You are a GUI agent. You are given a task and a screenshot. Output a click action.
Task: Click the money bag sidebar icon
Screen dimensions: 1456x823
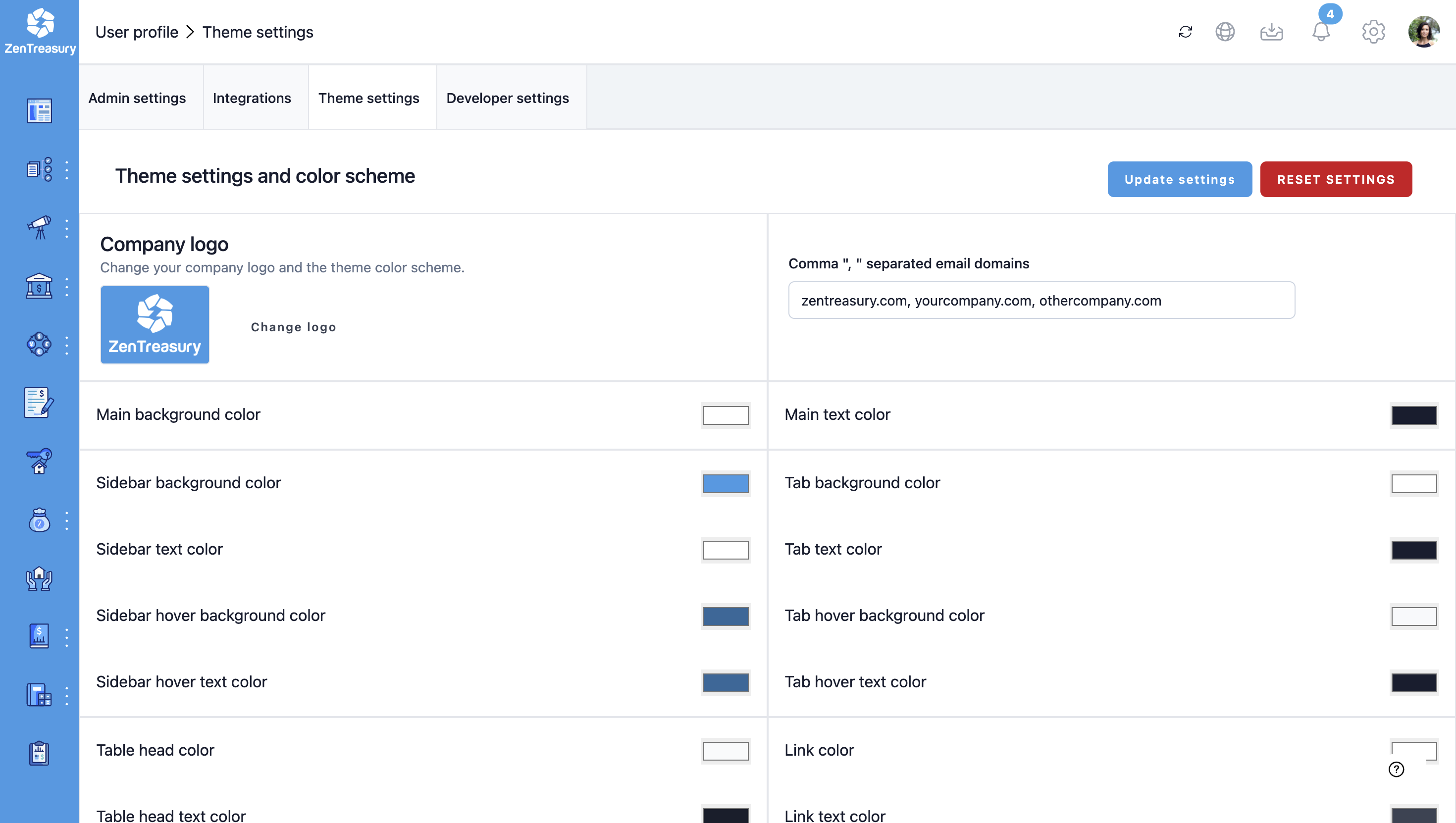tap(39, 520)
